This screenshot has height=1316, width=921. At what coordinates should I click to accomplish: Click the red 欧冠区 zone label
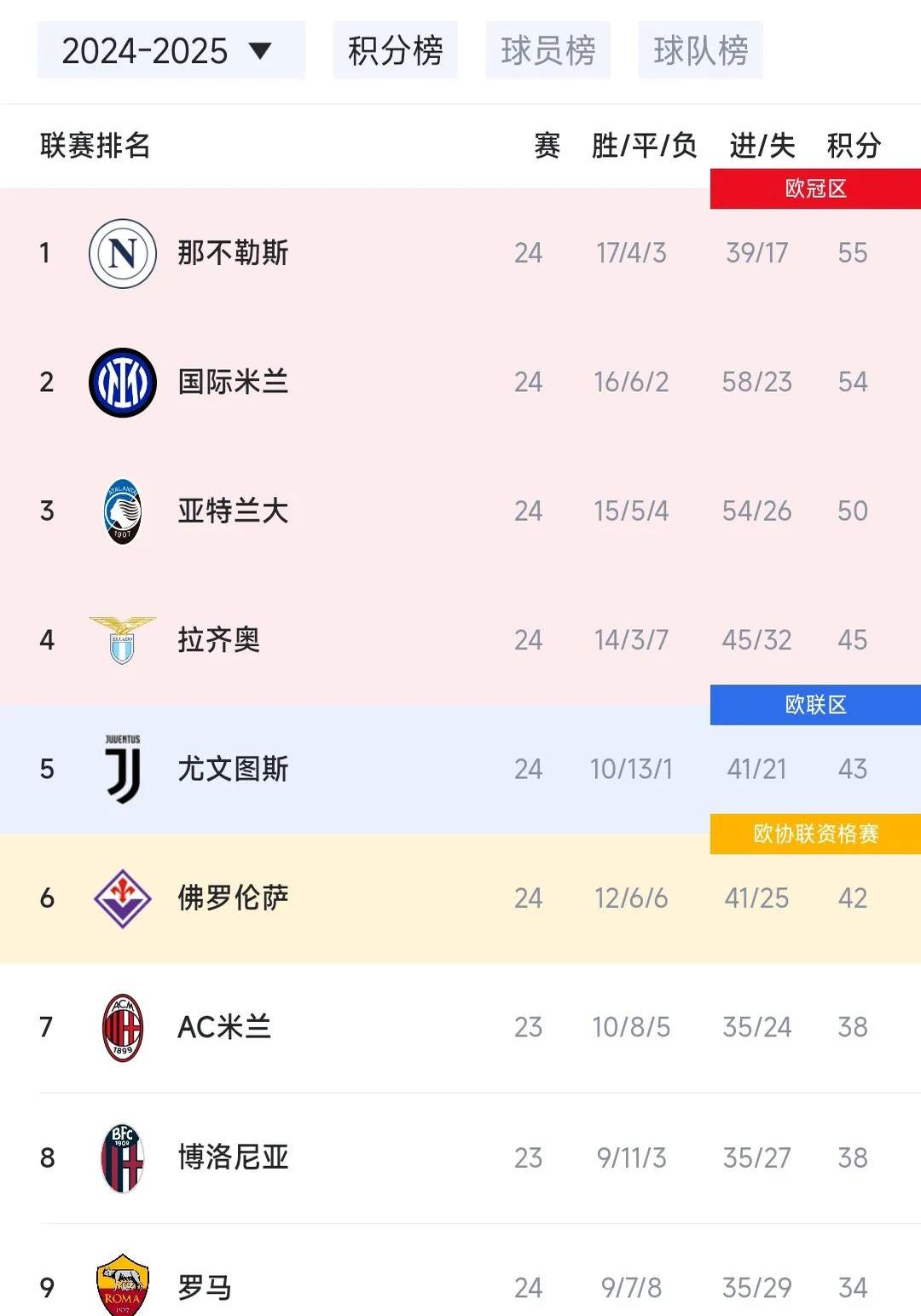(x=812, y=189)
